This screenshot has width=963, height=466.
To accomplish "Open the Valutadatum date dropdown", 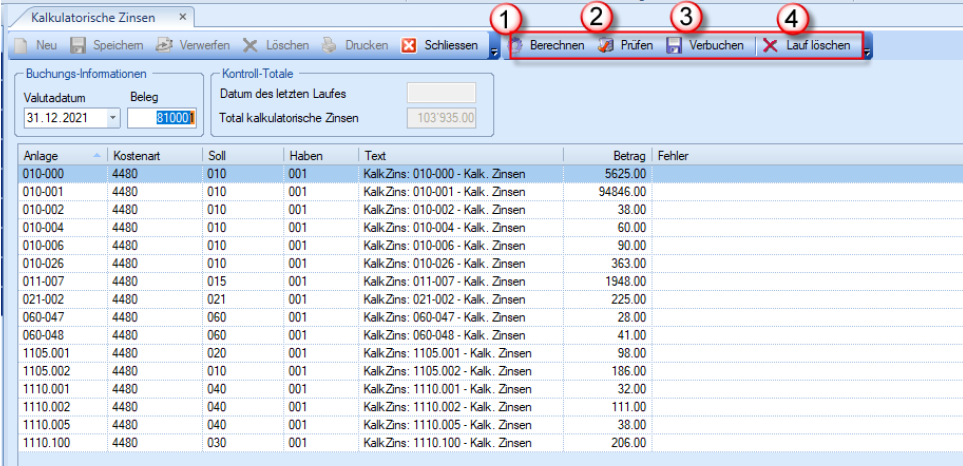I will tap(111, 118).
